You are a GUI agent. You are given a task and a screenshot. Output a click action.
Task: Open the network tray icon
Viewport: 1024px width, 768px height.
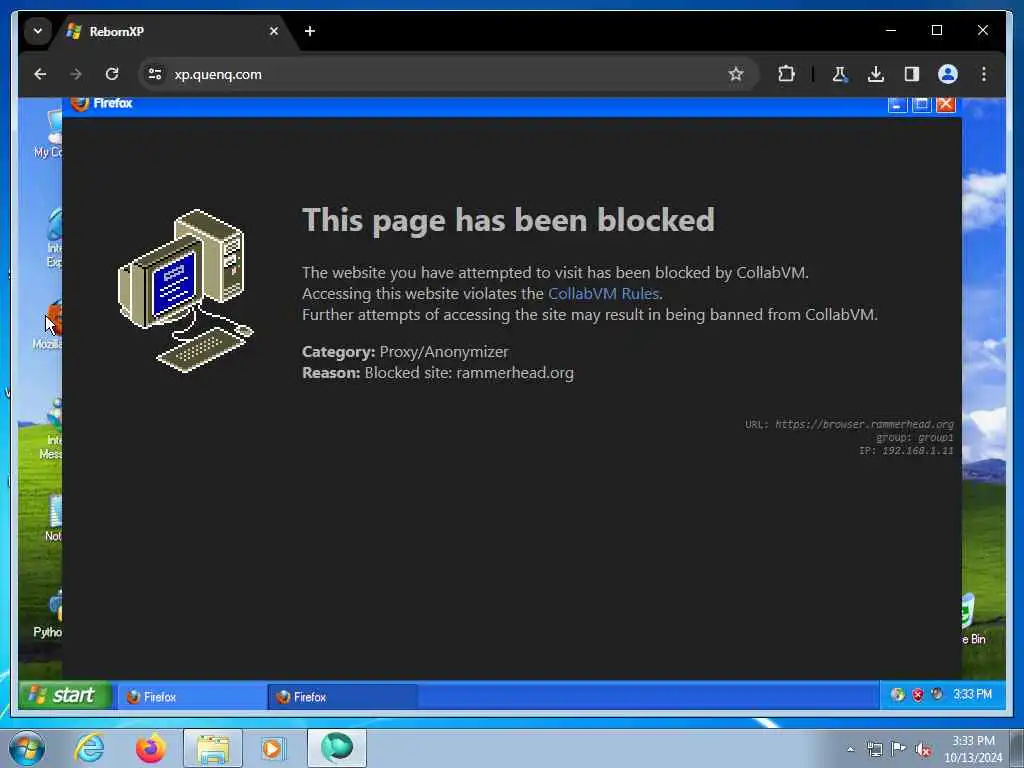pos(874,750)
